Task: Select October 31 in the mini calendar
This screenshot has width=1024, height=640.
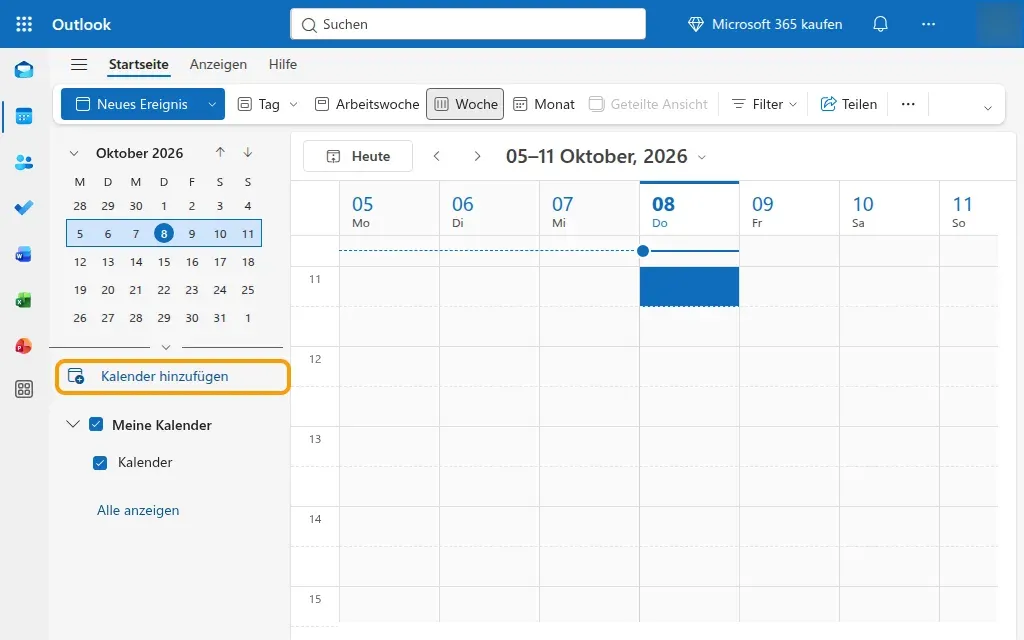Action: tap(220, 318)
